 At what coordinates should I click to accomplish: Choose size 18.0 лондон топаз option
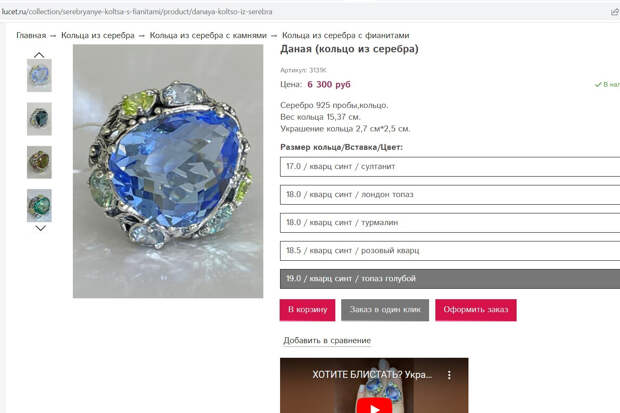click(x=450, y=195)
